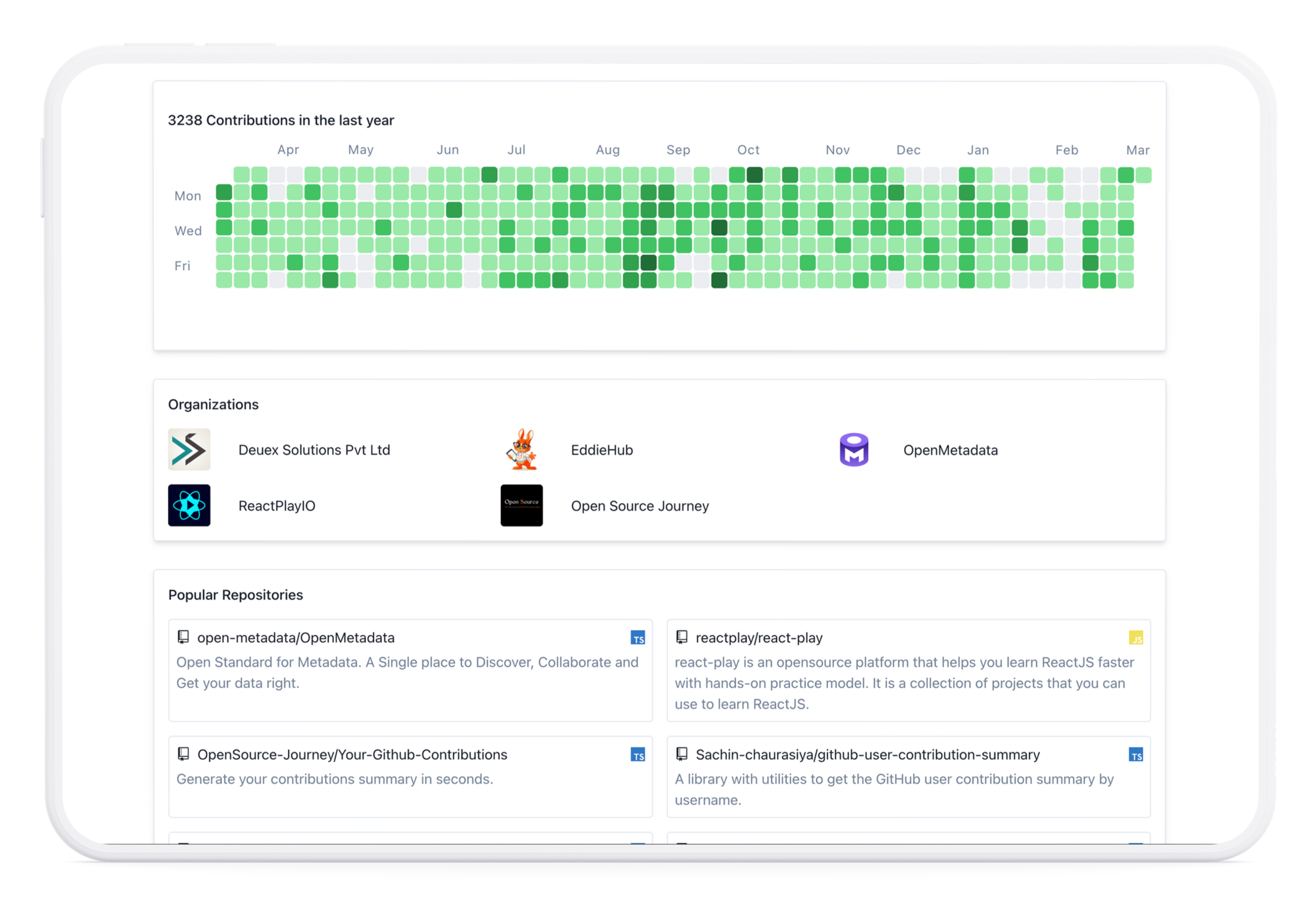Image resolution: width=1316 pixels, height=908 pixels.
Task: Open the OpenSource-Journey/Your-Github-Contributions repository
Action: (352, 754)
